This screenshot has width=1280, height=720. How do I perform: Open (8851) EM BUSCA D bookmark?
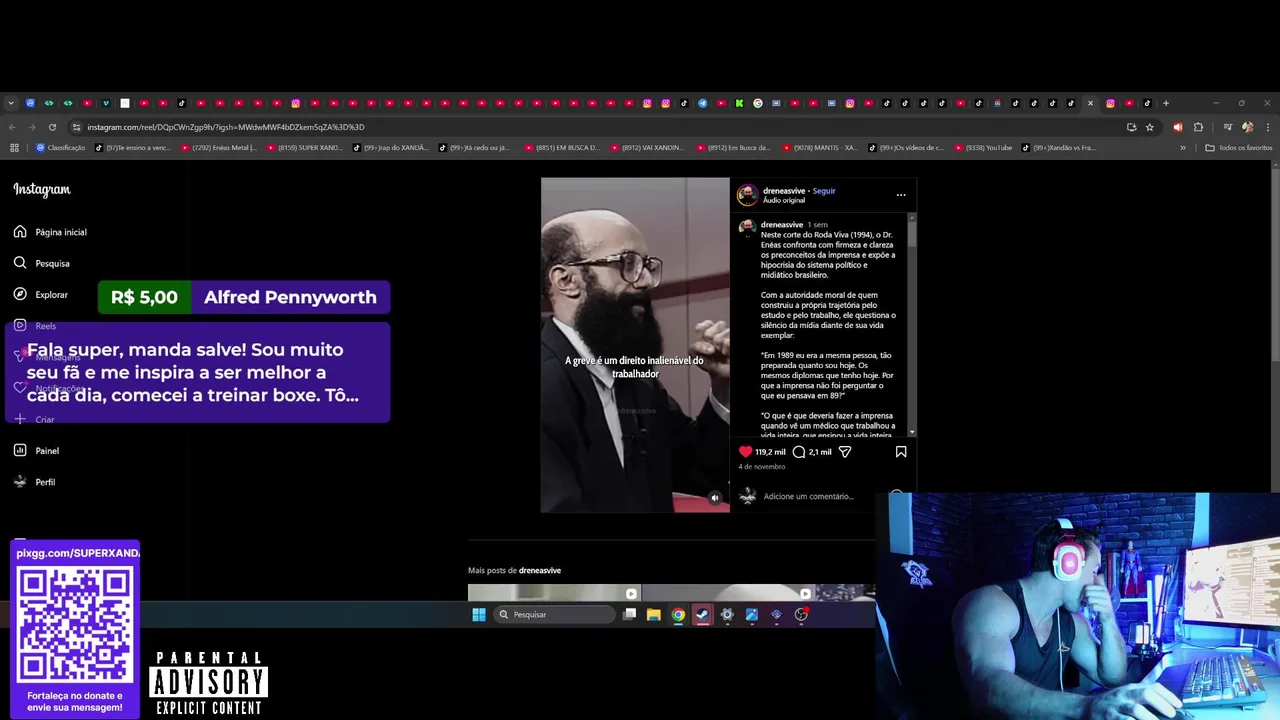point(562,148)
